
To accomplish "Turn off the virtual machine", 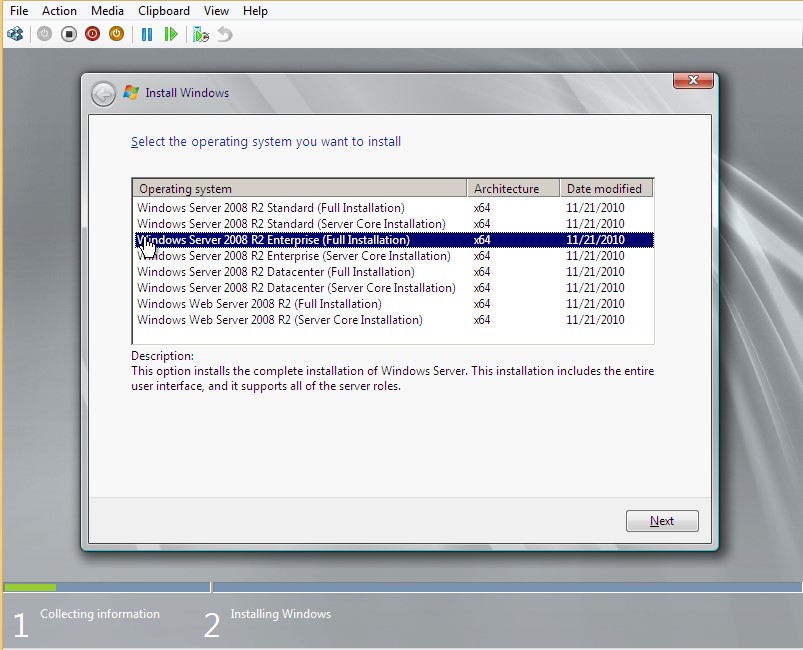I will click(x=69, y=34).
